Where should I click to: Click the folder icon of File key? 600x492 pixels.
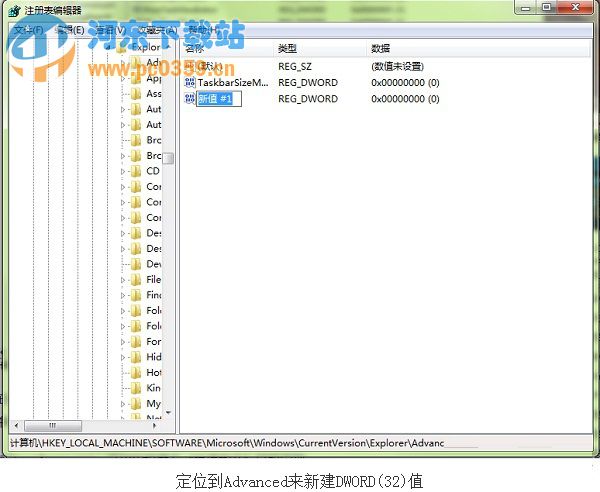click(x=136, y=280)
